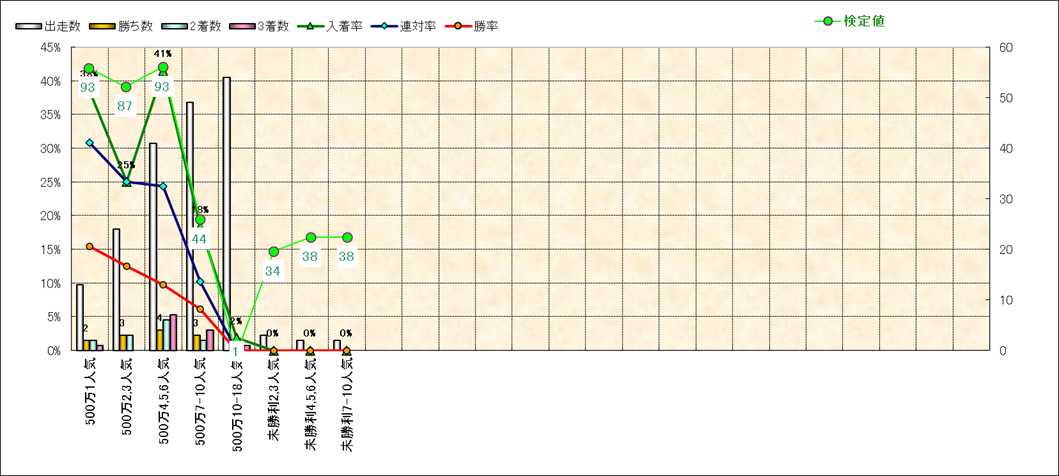Select the 連対率 point at 500万1人気
The image size is (1059, 476).
click(x=89, y=143)
